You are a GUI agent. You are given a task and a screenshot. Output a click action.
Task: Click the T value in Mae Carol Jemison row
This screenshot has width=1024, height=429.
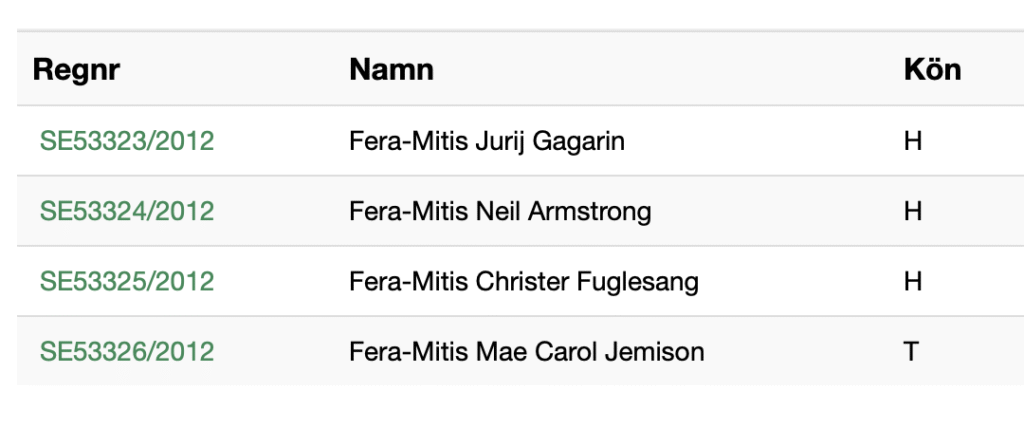tap(912, 352)
